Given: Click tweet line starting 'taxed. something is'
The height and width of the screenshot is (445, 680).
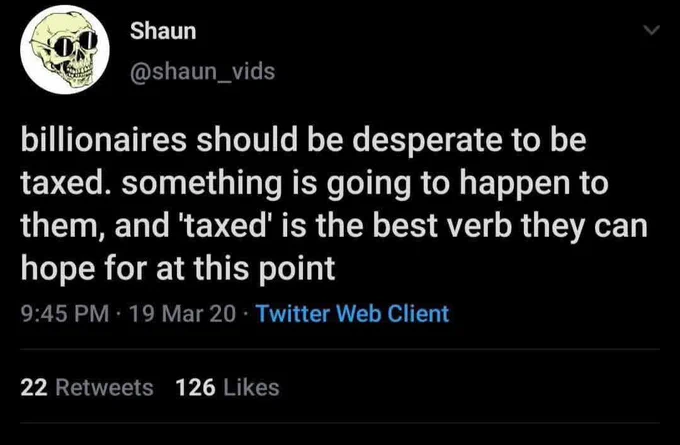Looking at the screenshot, I should [314, 184].
